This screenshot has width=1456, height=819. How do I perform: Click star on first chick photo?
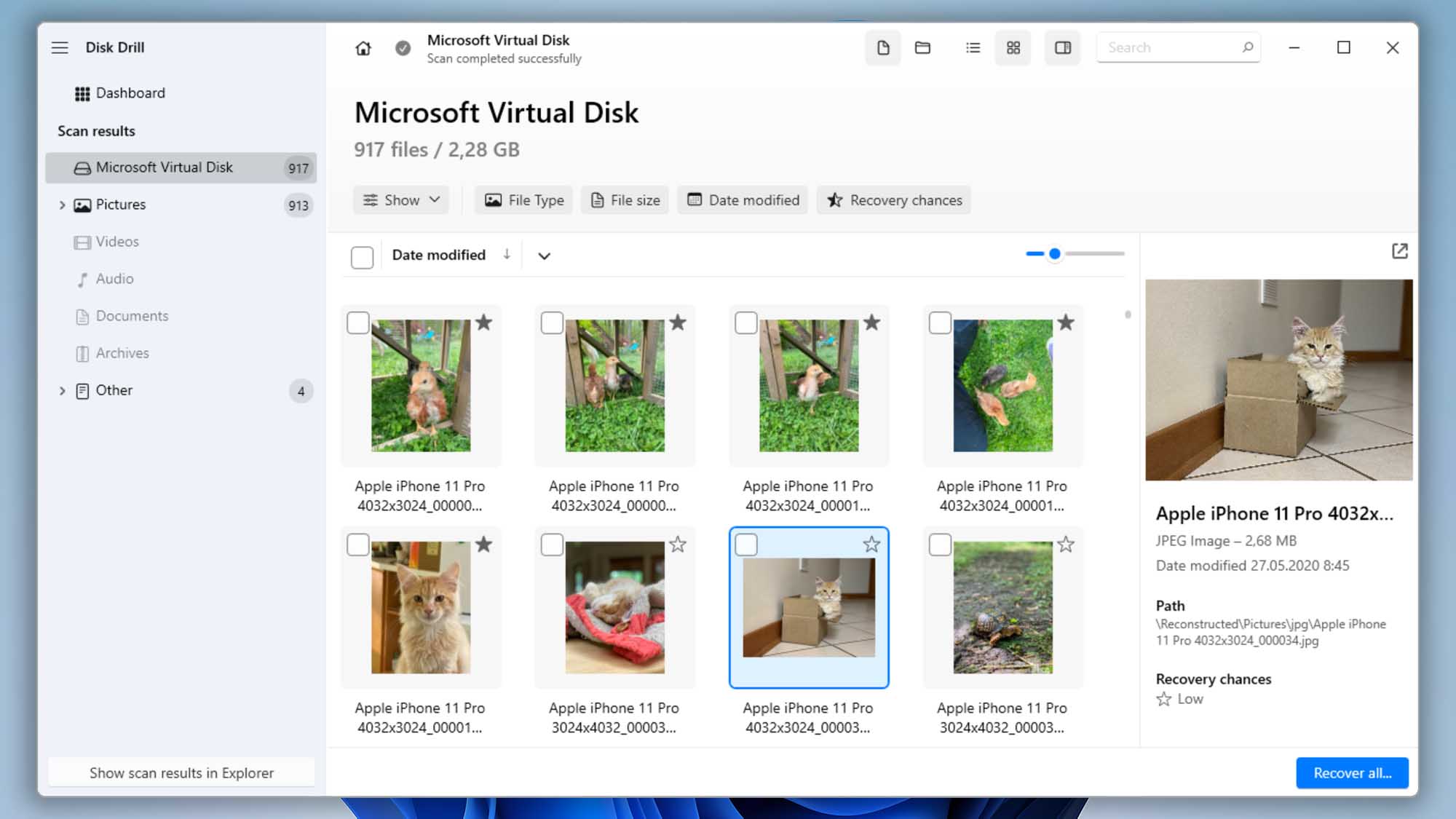click(x=483, y=323)
